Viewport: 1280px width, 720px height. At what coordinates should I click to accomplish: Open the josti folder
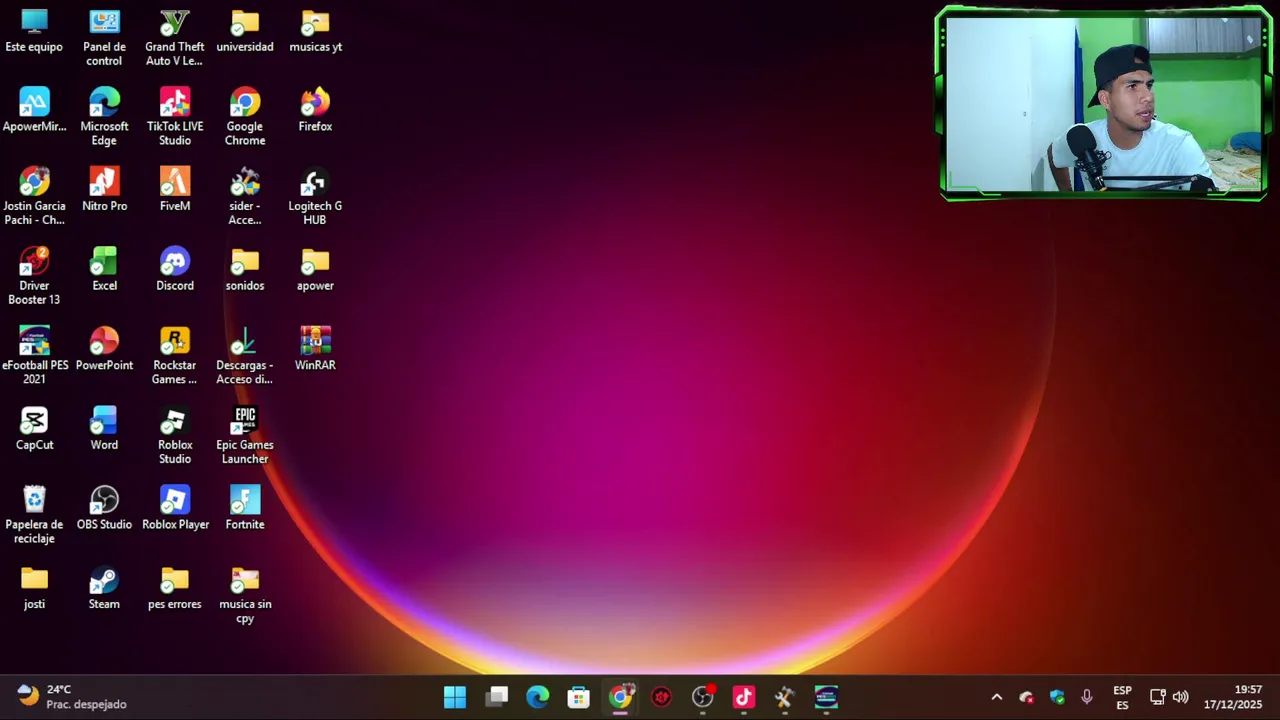coord(34,588)
